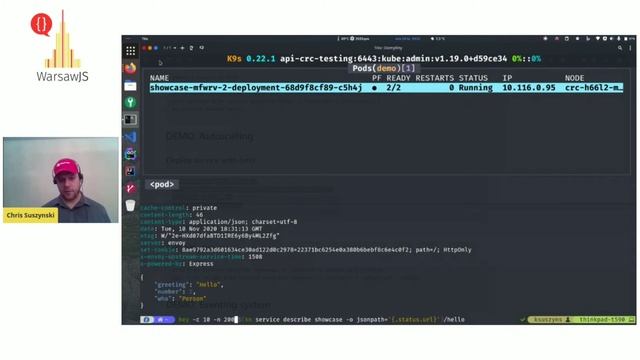Click the 2/2 ready value

coord(393,88)
